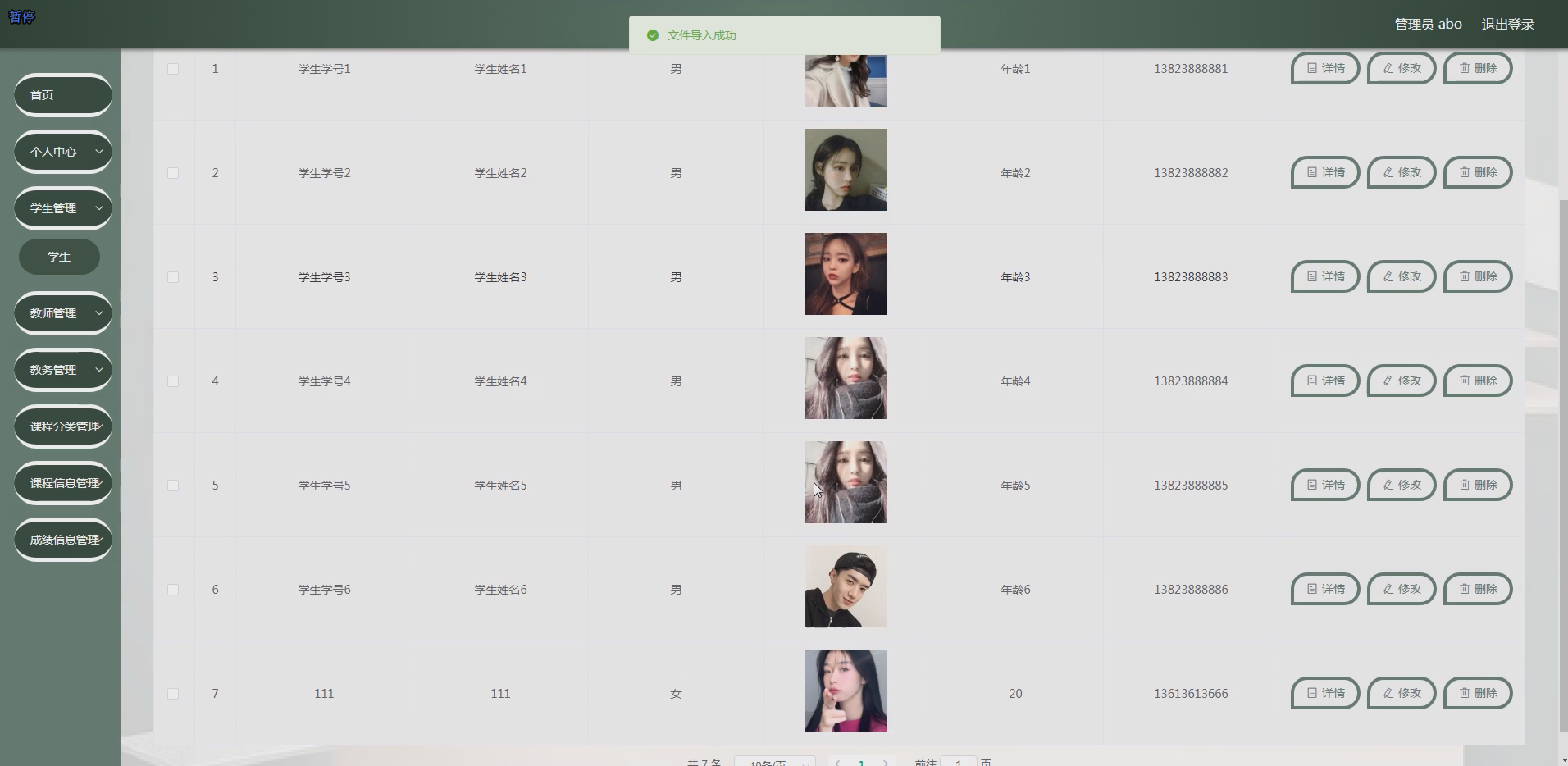Click 删除 for student 学生学号5
This screenshot has width=1568, height=766.
click(x=1478, y=485)
